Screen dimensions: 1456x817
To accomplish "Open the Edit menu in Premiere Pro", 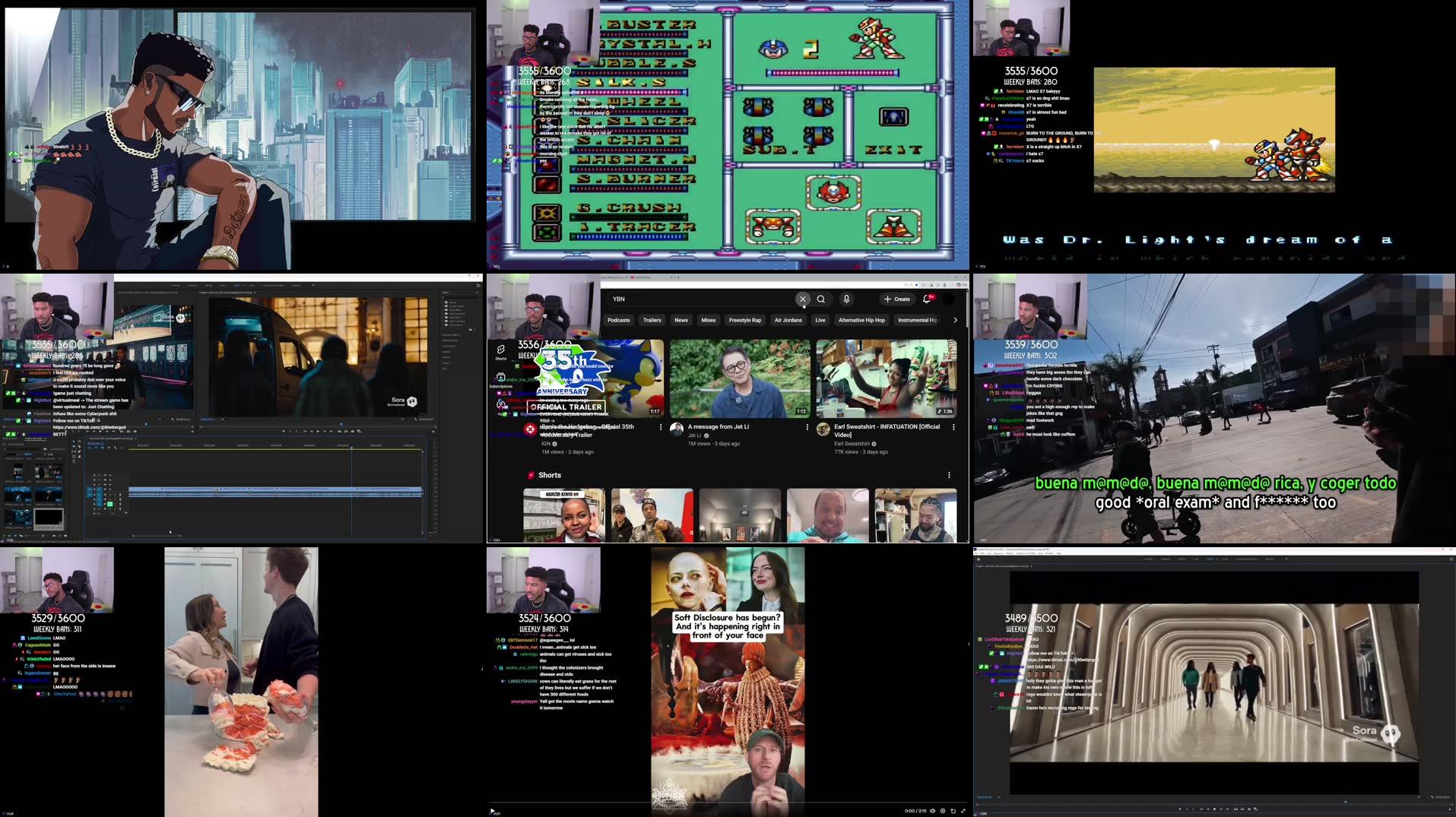I will click(x=982, y=553).
